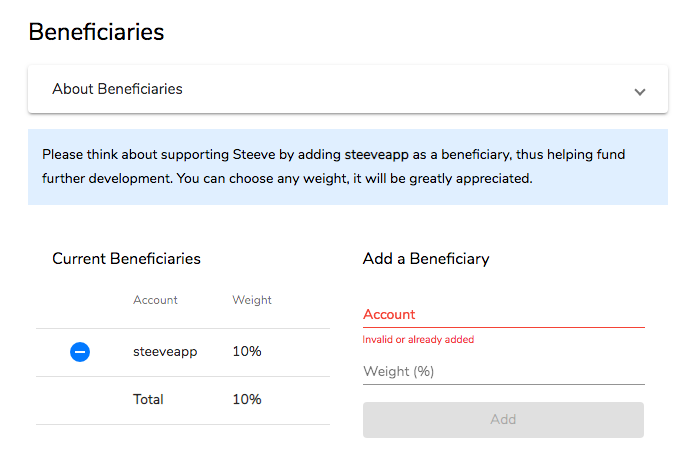Select the Weight column header
Viewport: 690px width, 476px height.
click(x=252, y=300)
